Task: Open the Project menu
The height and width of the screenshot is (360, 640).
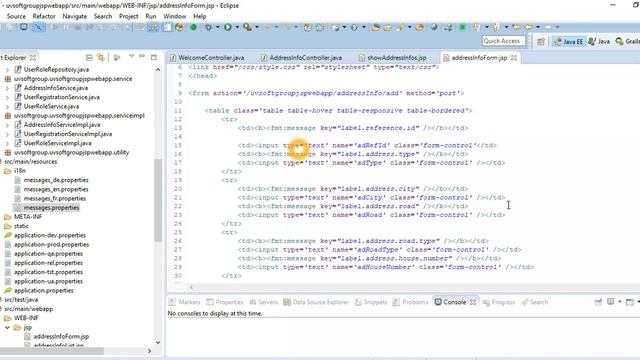Action: pyautogui.click(x=129, y=16)
